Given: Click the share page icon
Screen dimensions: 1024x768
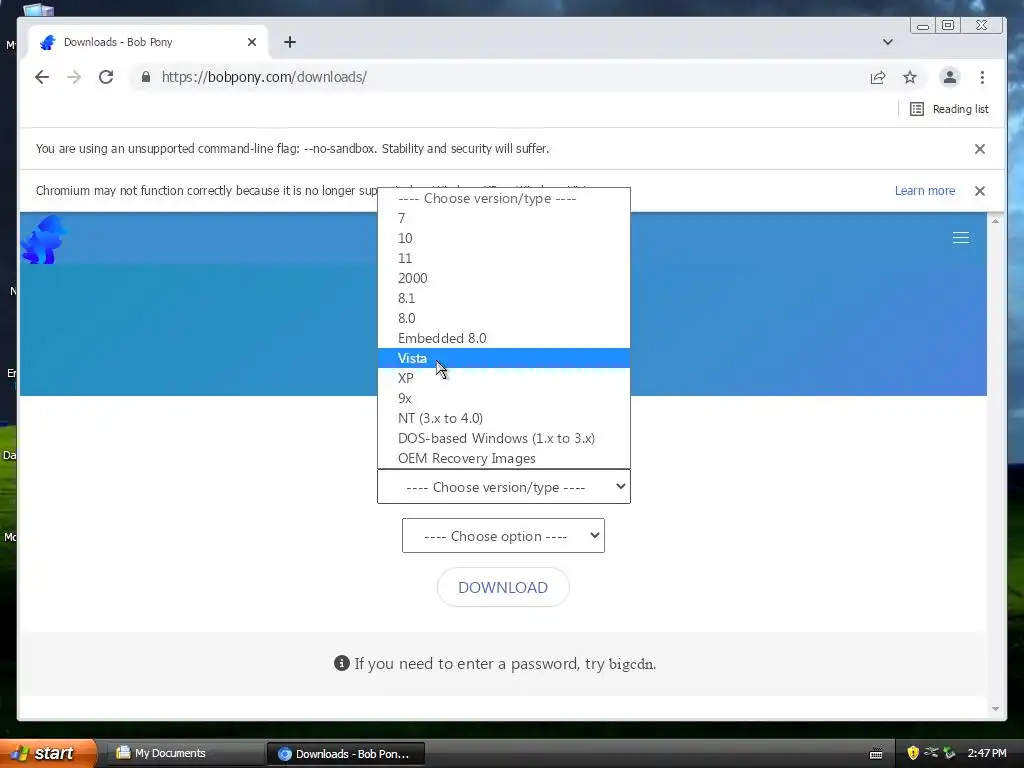Looking at the screenshot, I should point(878,77).
